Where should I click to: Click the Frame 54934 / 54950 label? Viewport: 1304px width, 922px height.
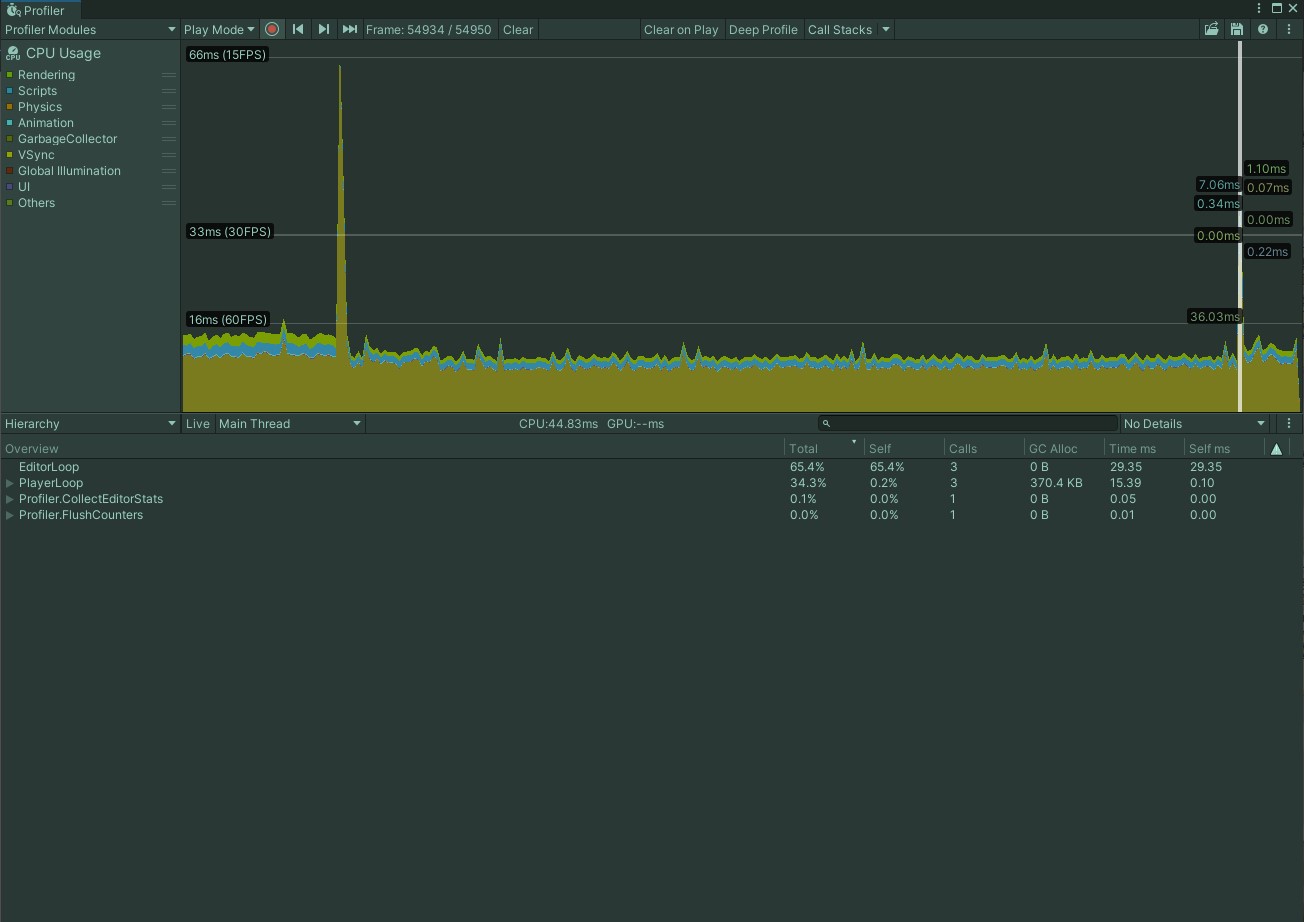point(429,29)
